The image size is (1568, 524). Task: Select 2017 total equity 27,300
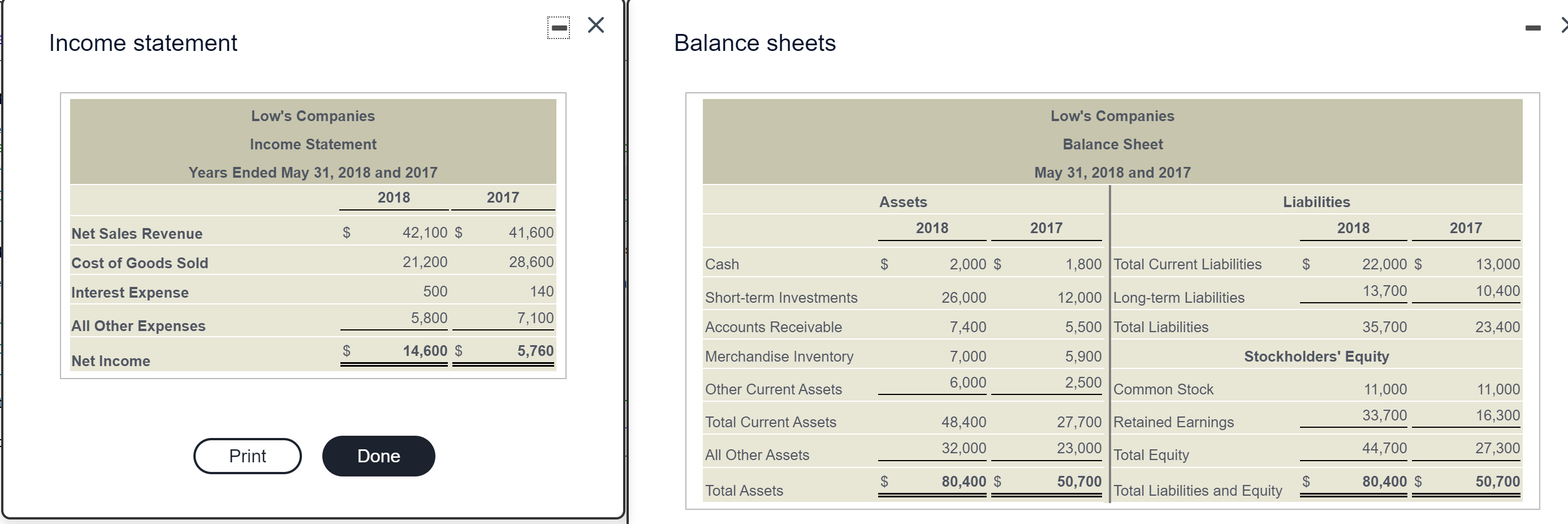(x=1497, y=448)
